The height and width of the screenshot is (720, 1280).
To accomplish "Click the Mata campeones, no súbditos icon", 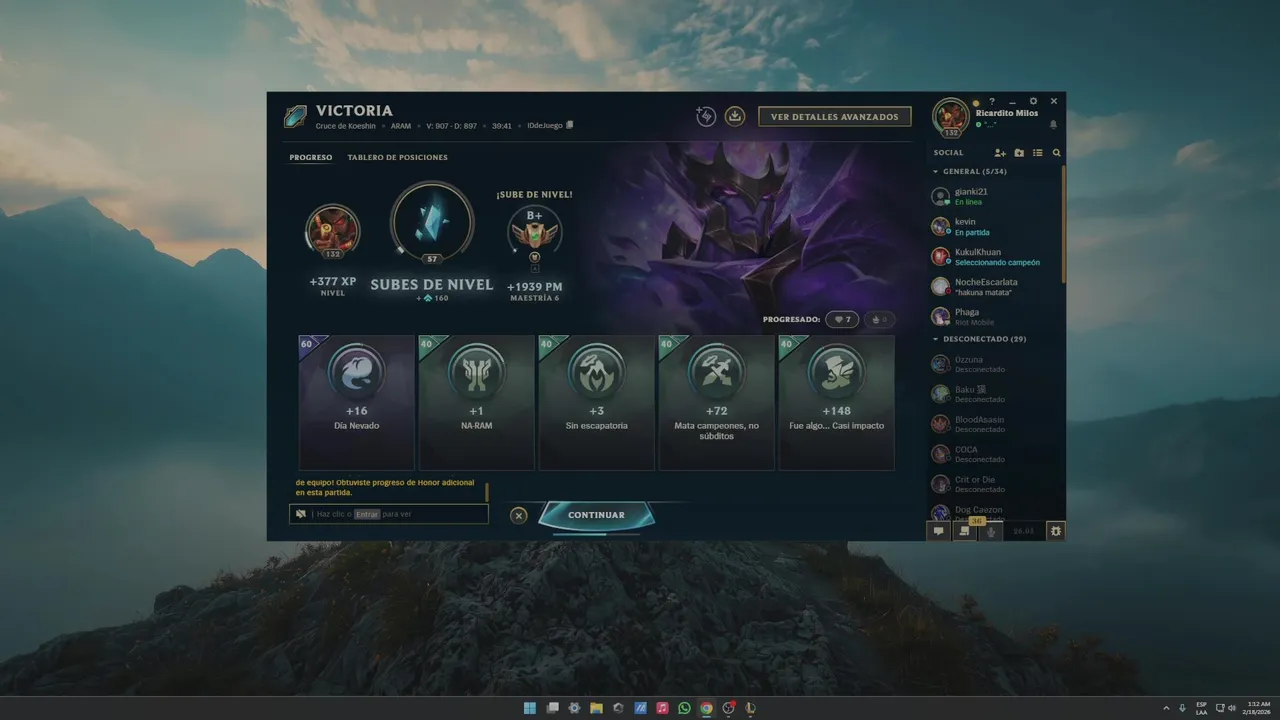I will point(717,371).
